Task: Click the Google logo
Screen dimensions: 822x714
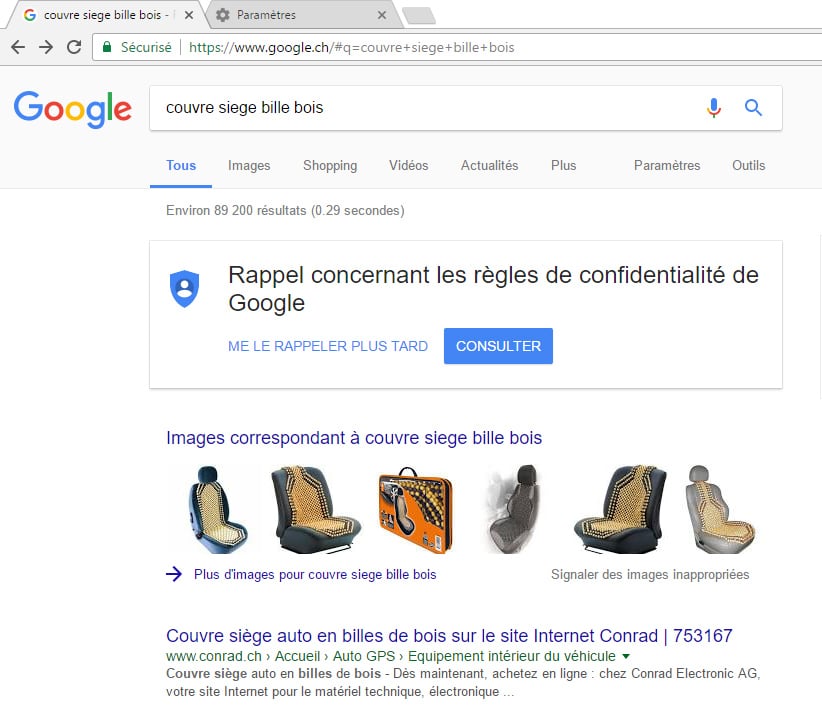Action: point(73,109)
